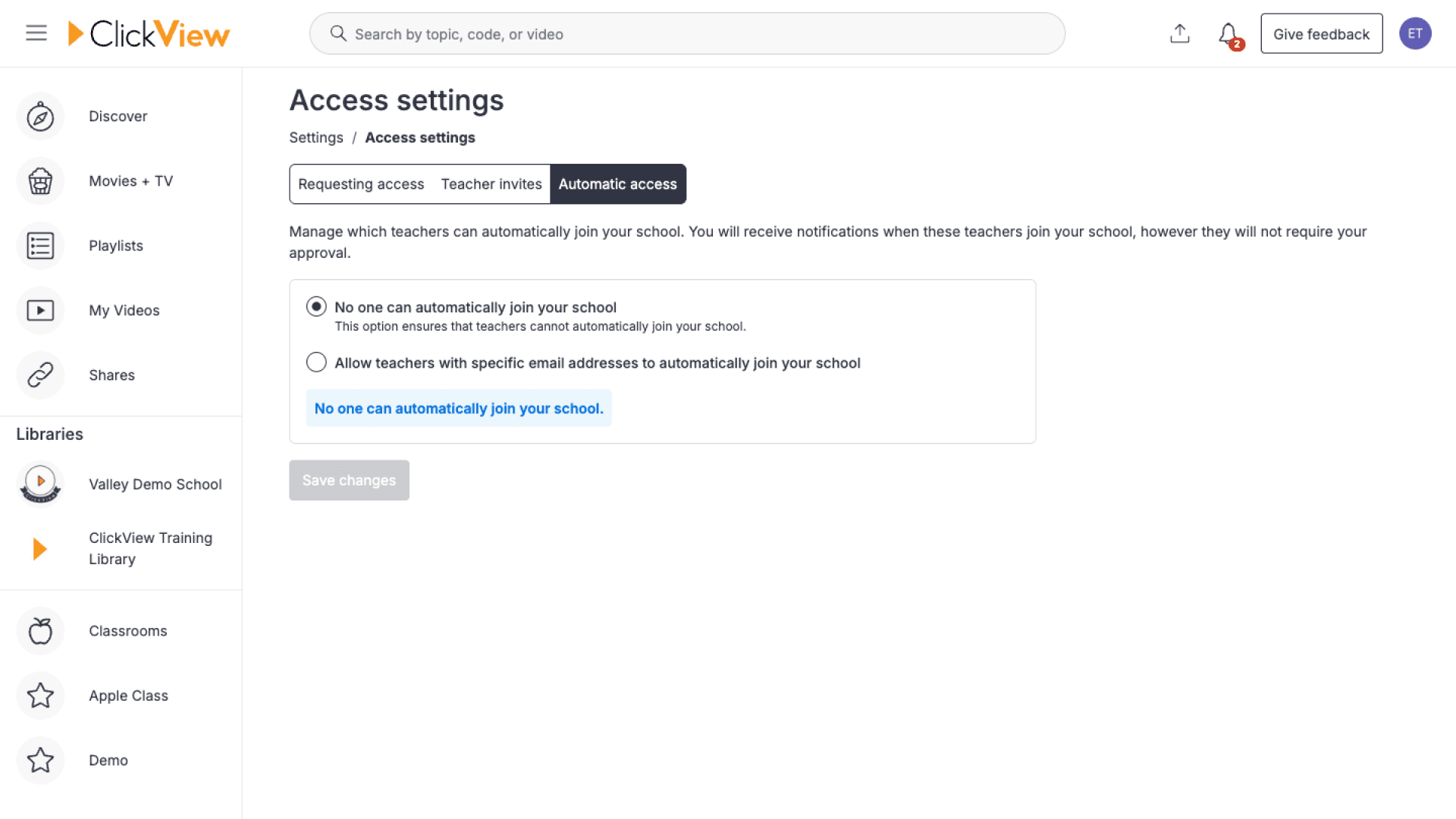Switch to the Teacher invites tab
Screen dimensions: 1456x819
pyautogui.click(x=491, y=184)
